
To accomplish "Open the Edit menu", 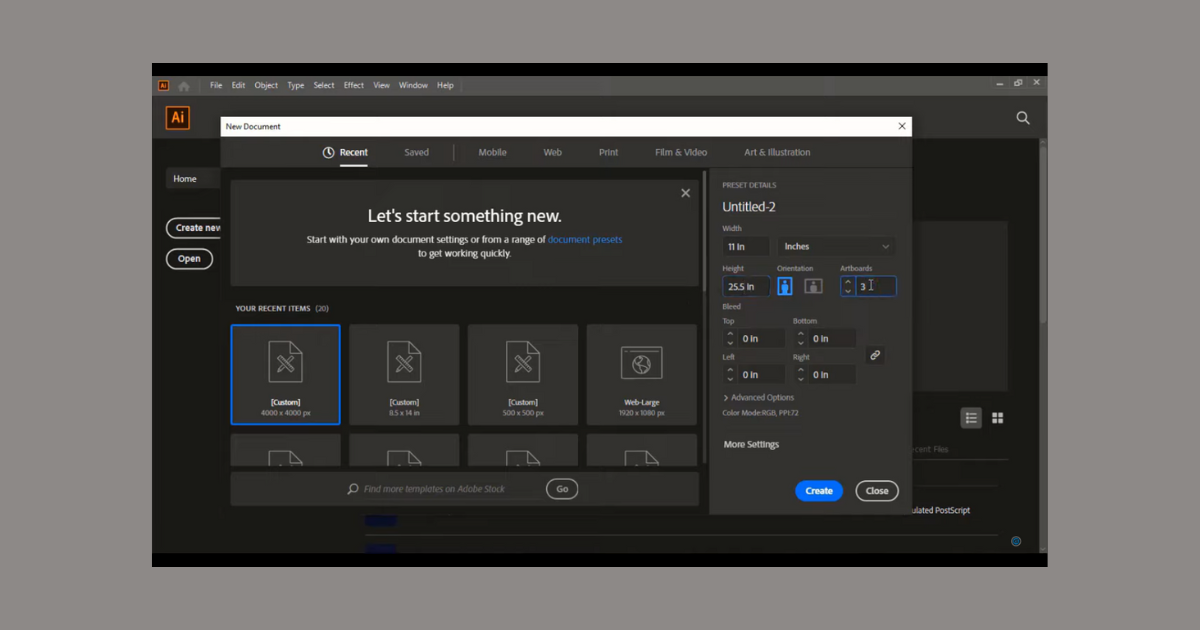I will pos(239,86).
